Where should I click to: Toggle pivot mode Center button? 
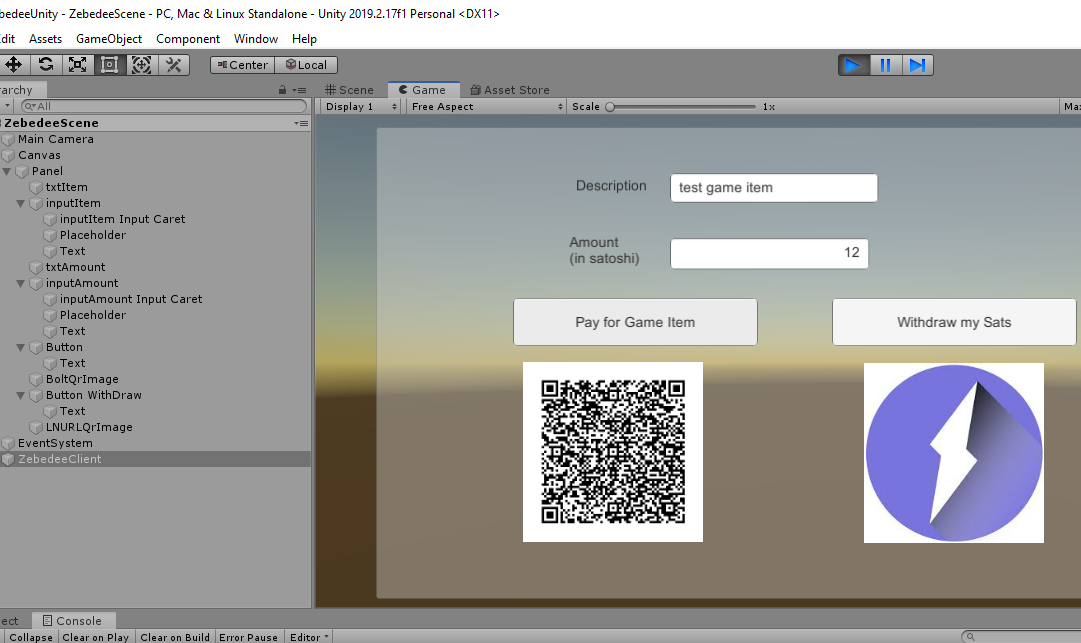[243, 65]
